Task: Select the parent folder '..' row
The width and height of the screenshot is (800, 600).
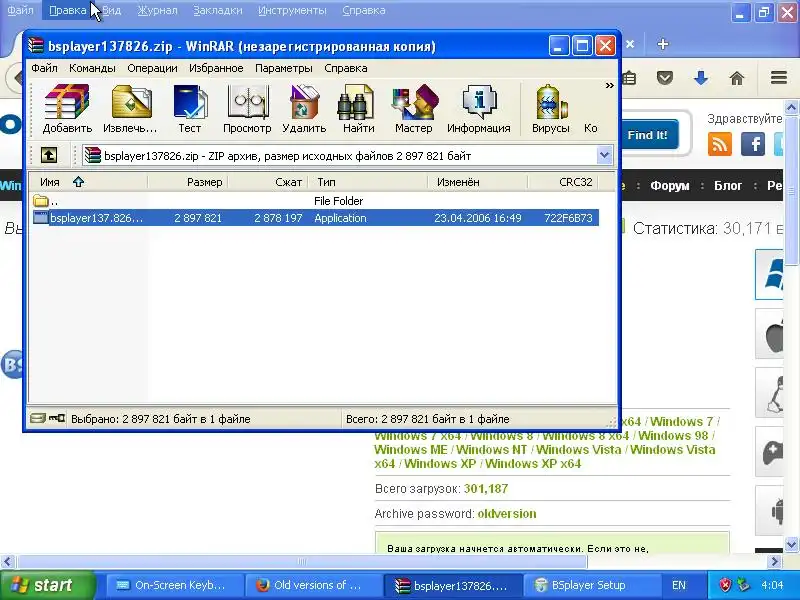Action: click(x=314, y=201)
